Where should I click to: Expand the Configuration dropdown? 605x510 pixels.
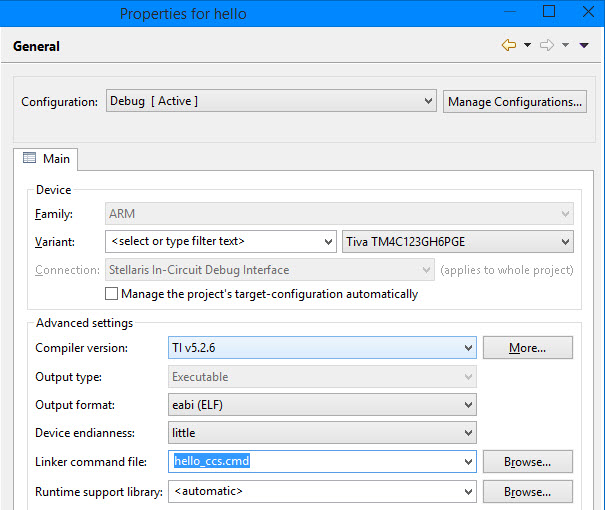tap(428, 101)
